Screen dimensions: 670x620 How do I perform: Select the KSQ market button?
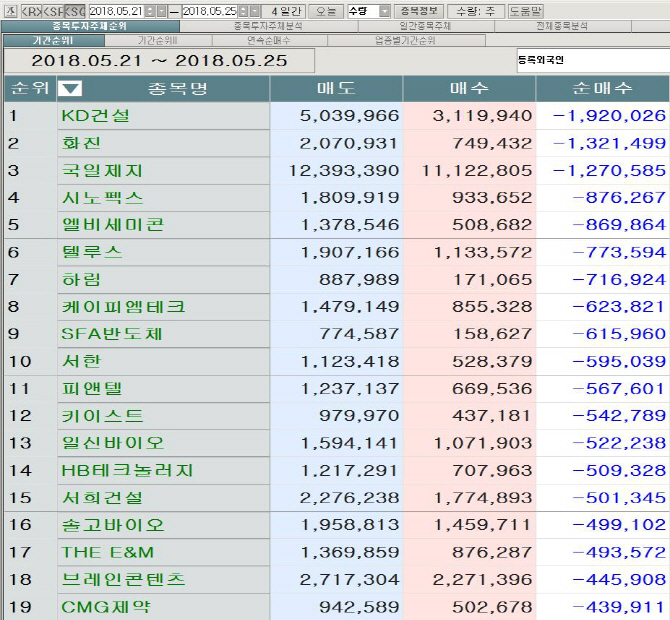[x=75, y=11]
